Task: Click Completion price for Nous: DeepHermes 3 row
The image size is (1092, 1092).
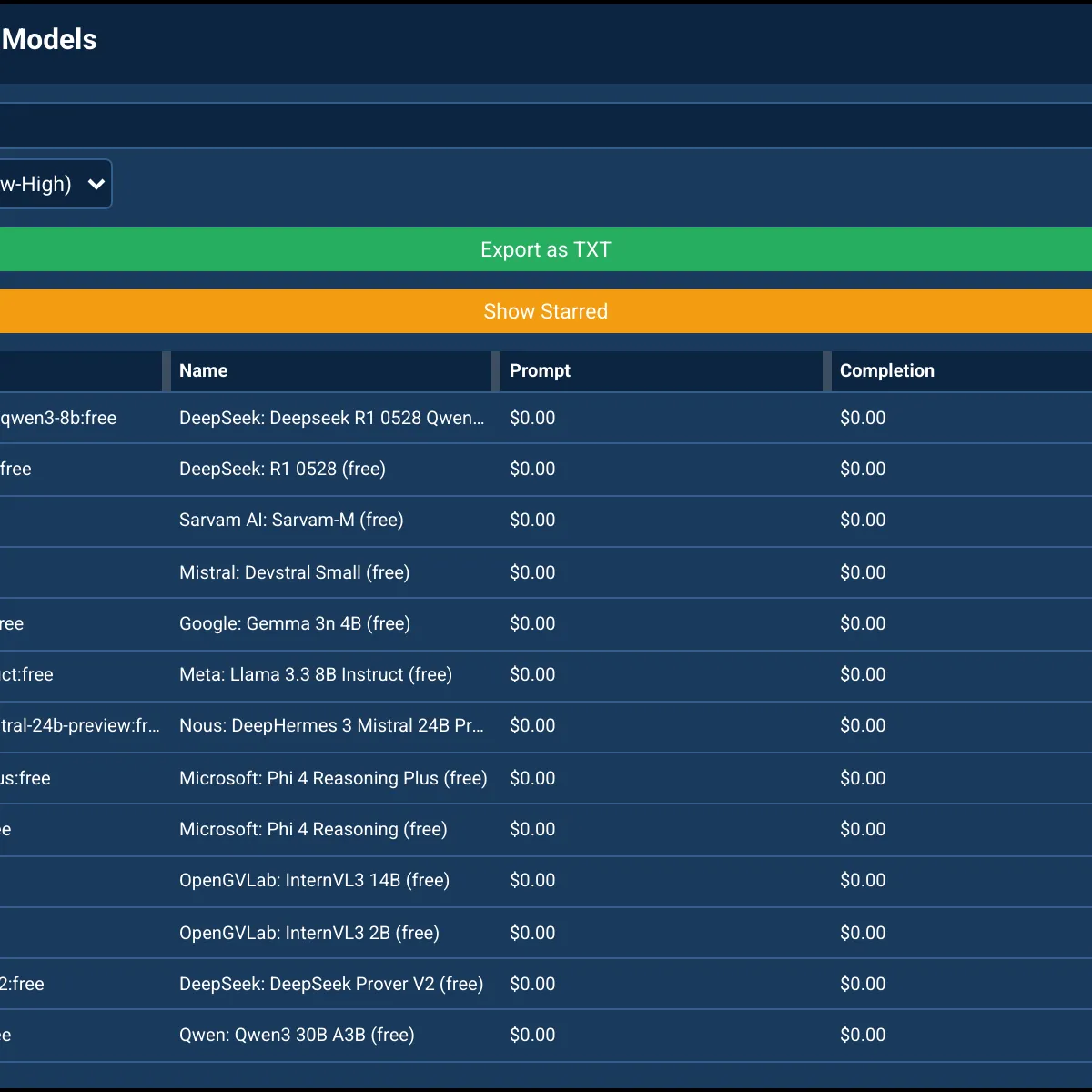Action: (x=863, y=725)
